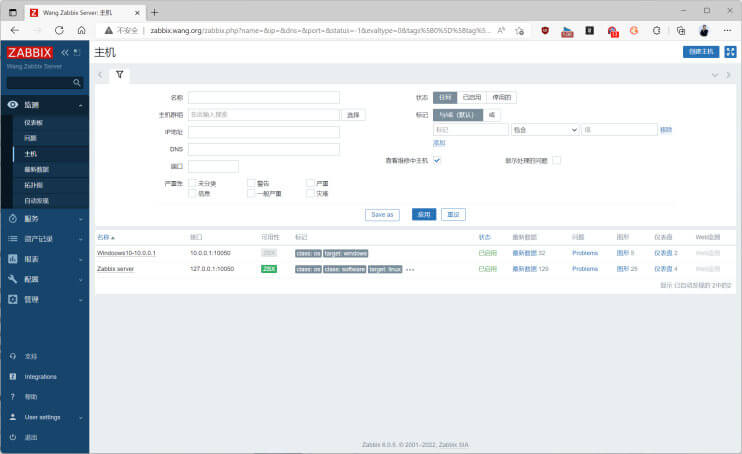Image resolution: width=742 pixels, height=454 pixels.
Task: Select the Or tag evaluation option
Action: (492, 115)
